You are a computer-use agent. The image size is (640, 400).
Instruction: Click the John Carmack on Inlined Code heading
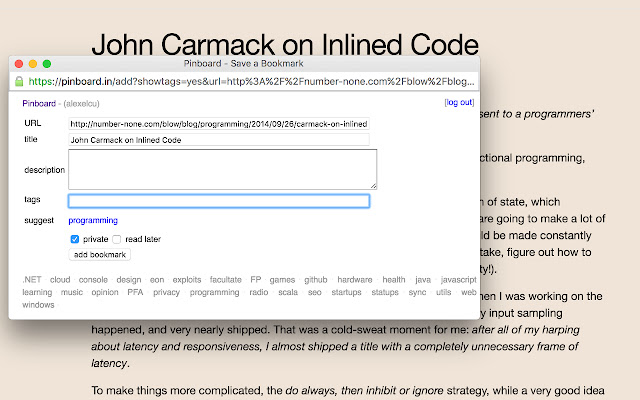coord(285,44)
